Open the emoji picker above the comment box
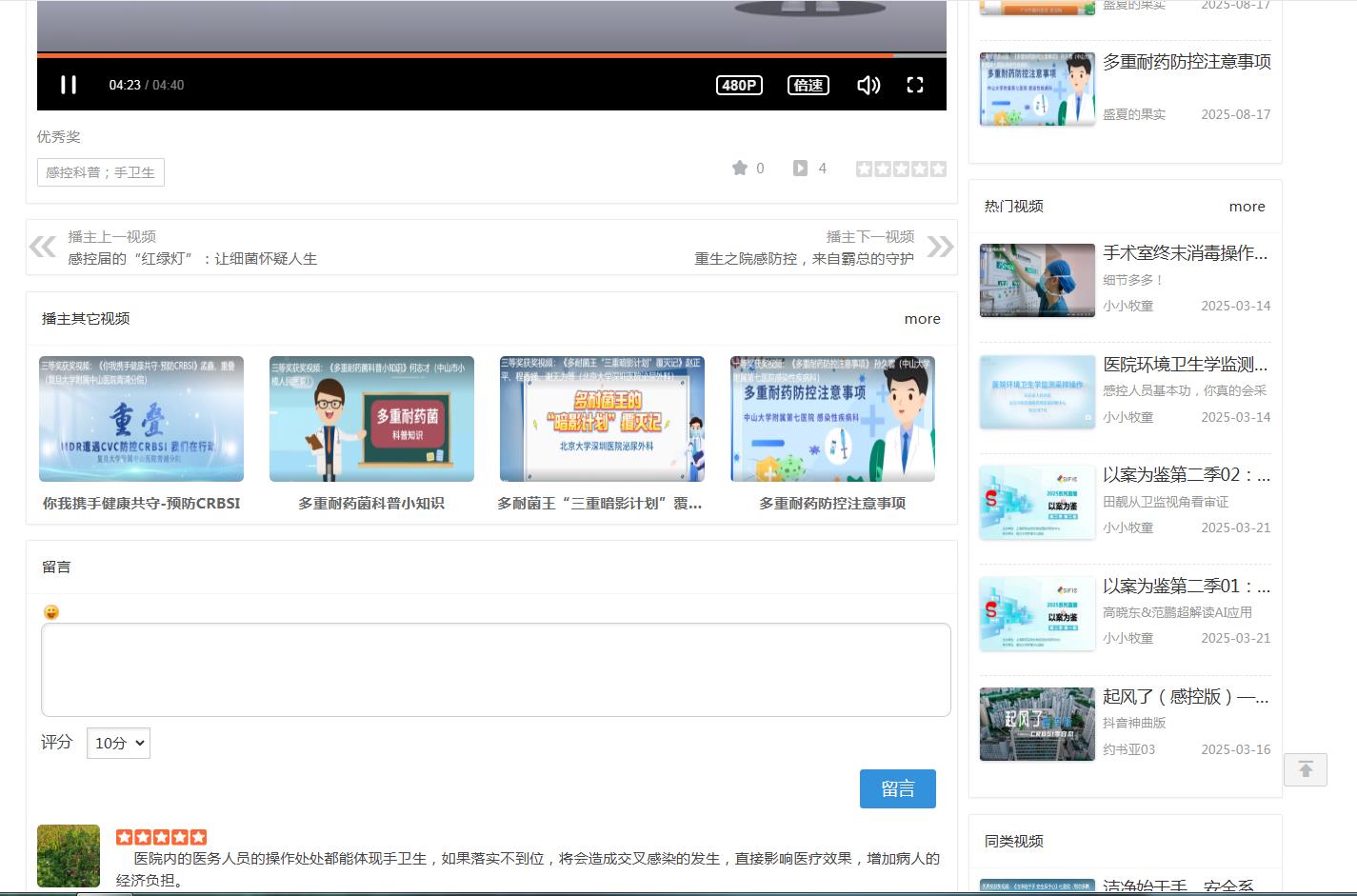 pyautogui.click(x=51, y=612)
